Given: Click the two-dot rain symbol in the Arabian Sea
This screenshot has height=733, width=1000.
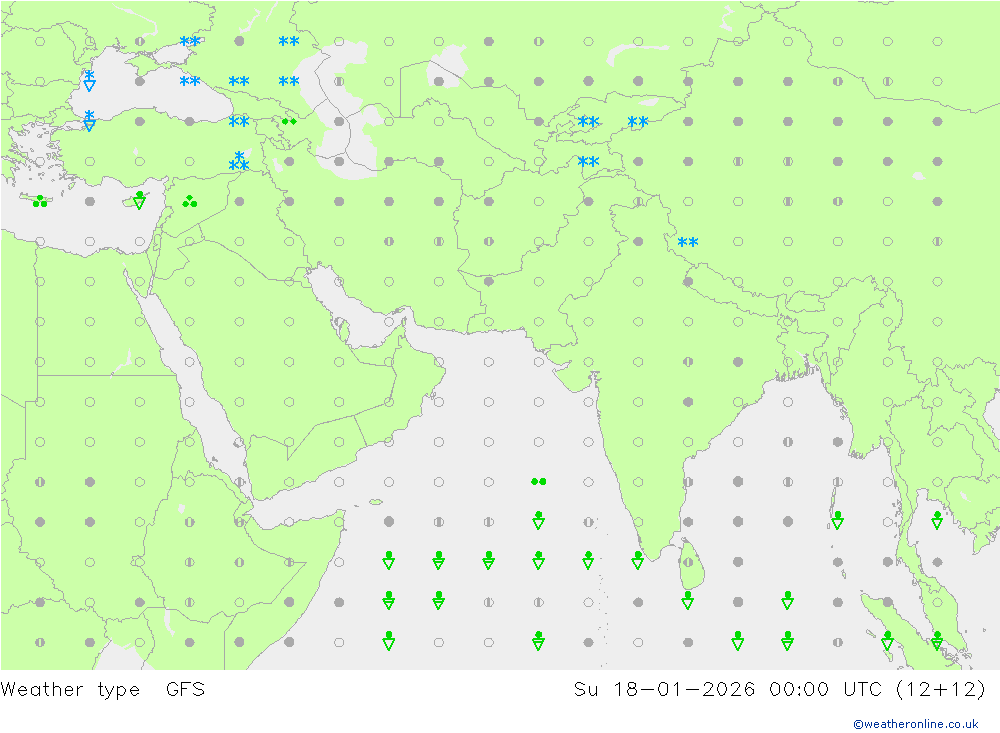Looking at the screenshot, I should pyautogui.click(x=538, y=482).
